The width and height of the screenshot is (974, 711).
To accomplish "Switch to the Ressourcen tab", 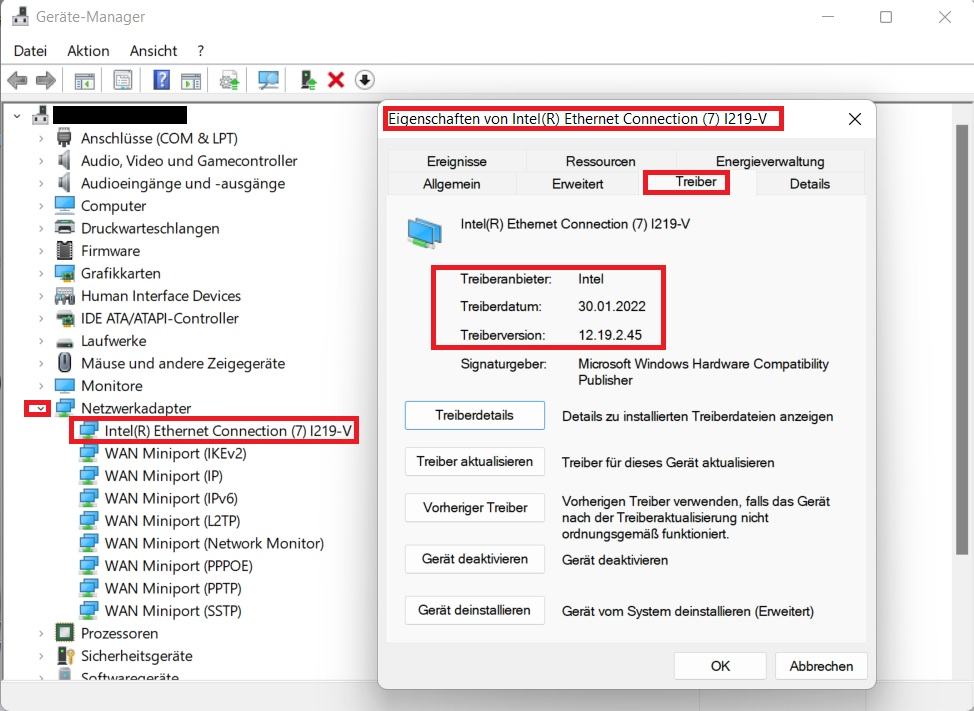I will (601, 161).
